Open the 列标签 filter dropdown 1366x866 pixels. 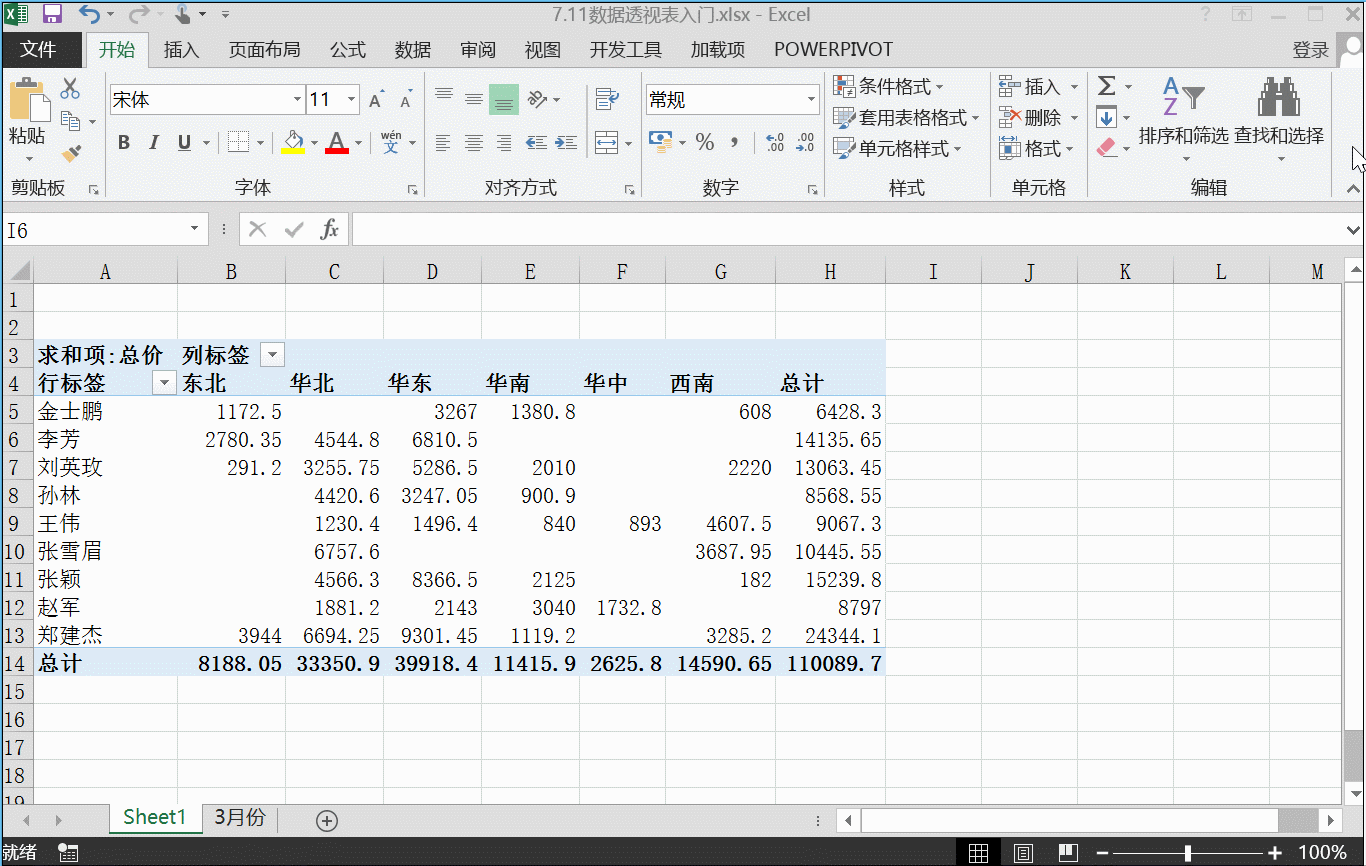(x=271, y=354)
